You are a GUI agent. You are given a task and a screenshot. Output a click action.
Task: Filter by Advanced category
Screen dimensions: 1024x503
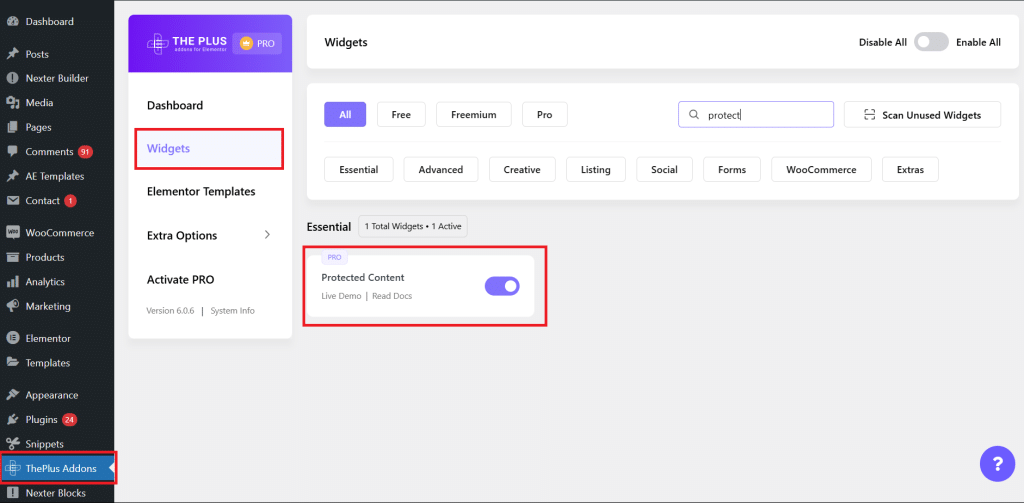click(x=441, y=169)
